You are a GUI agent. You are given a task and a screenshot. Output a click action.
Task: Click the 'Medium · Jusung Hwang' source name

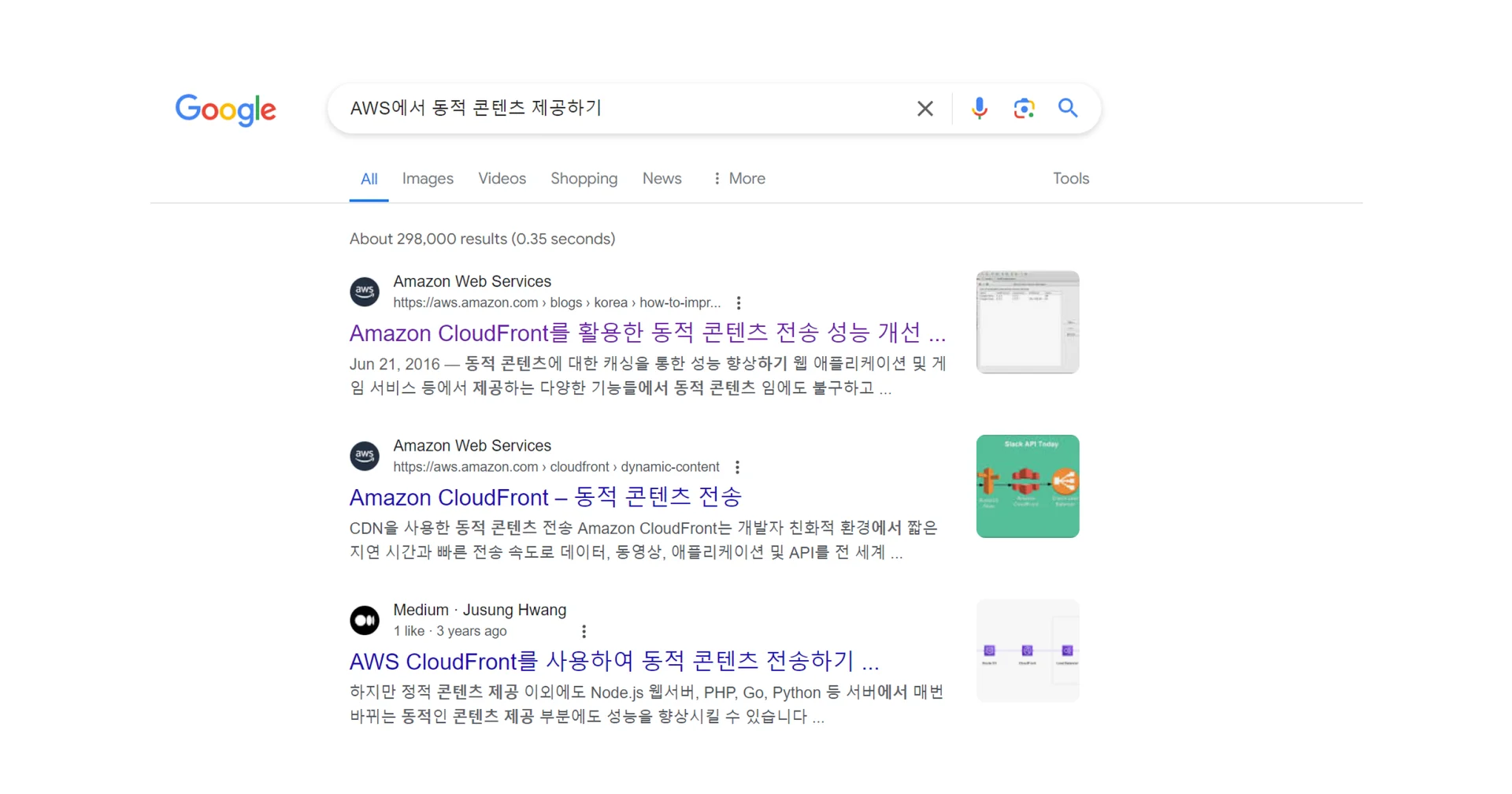(480, 610)
